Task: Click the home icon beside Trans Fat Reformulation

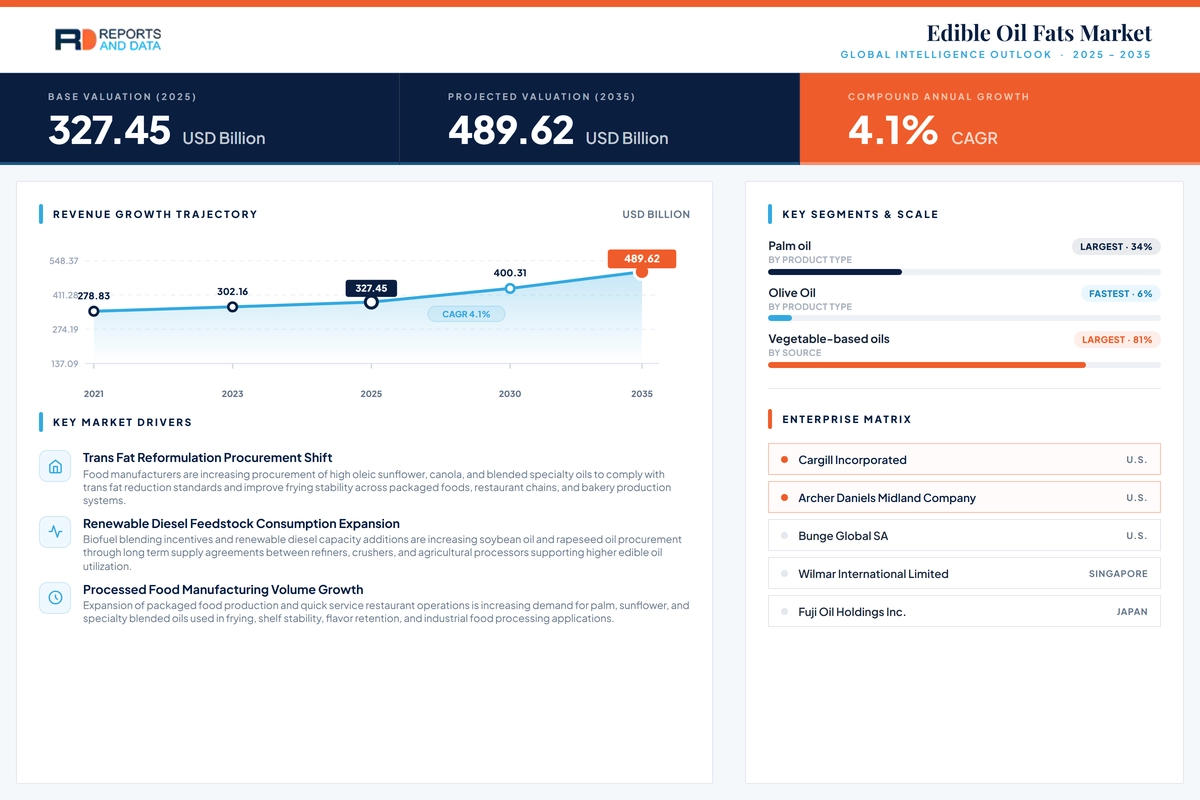Action: click(55, 466)
